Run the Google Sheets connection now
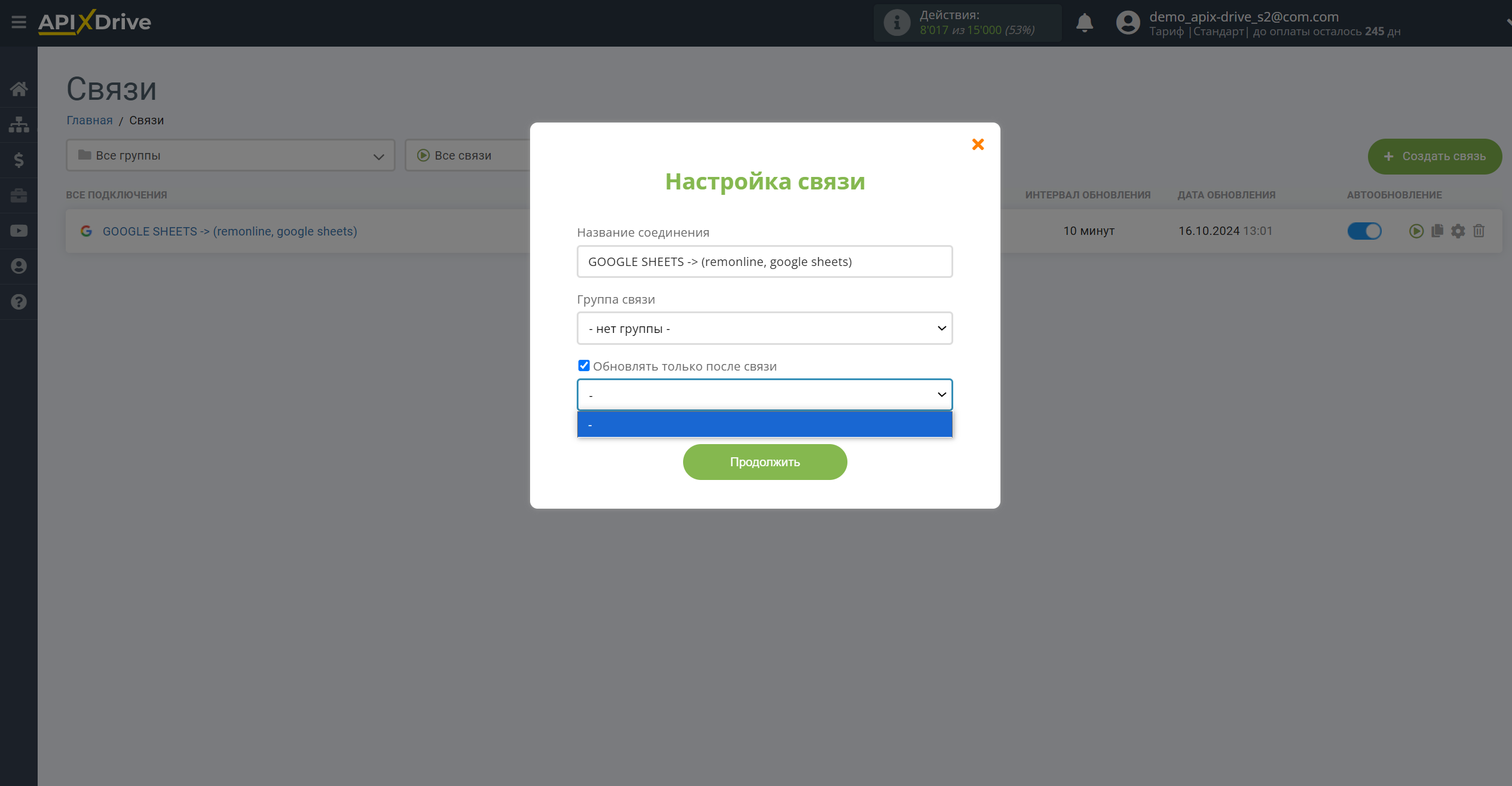 (1416, 231)
